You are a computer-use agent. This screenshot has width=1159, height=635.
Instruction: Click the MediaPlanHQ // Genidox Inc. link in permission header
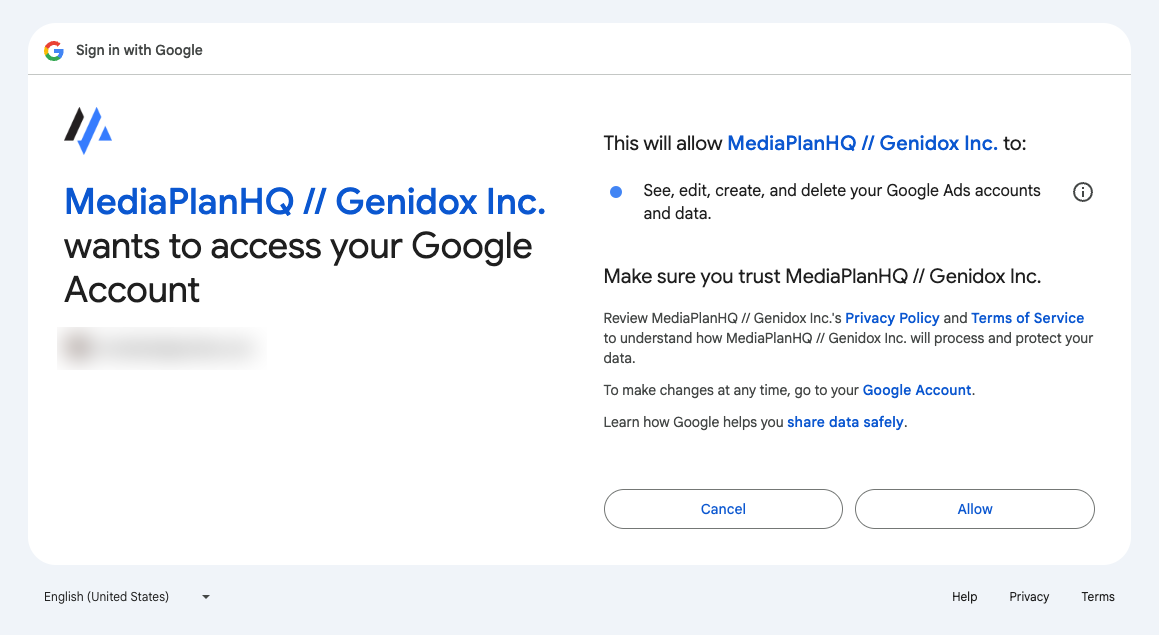(863, 143)
